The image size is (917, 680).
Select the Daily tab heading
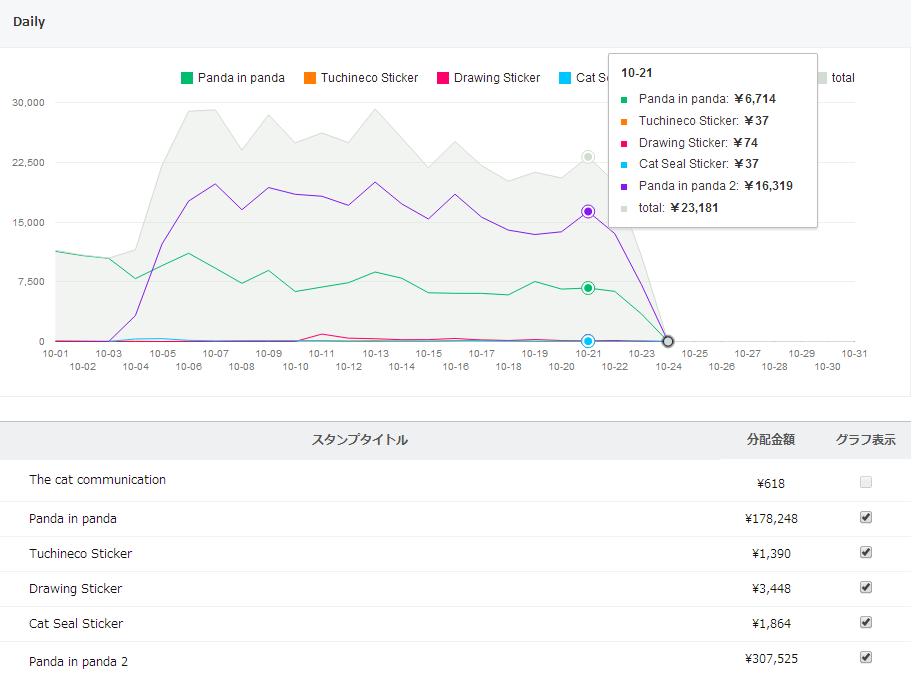[x=29, y=22]
